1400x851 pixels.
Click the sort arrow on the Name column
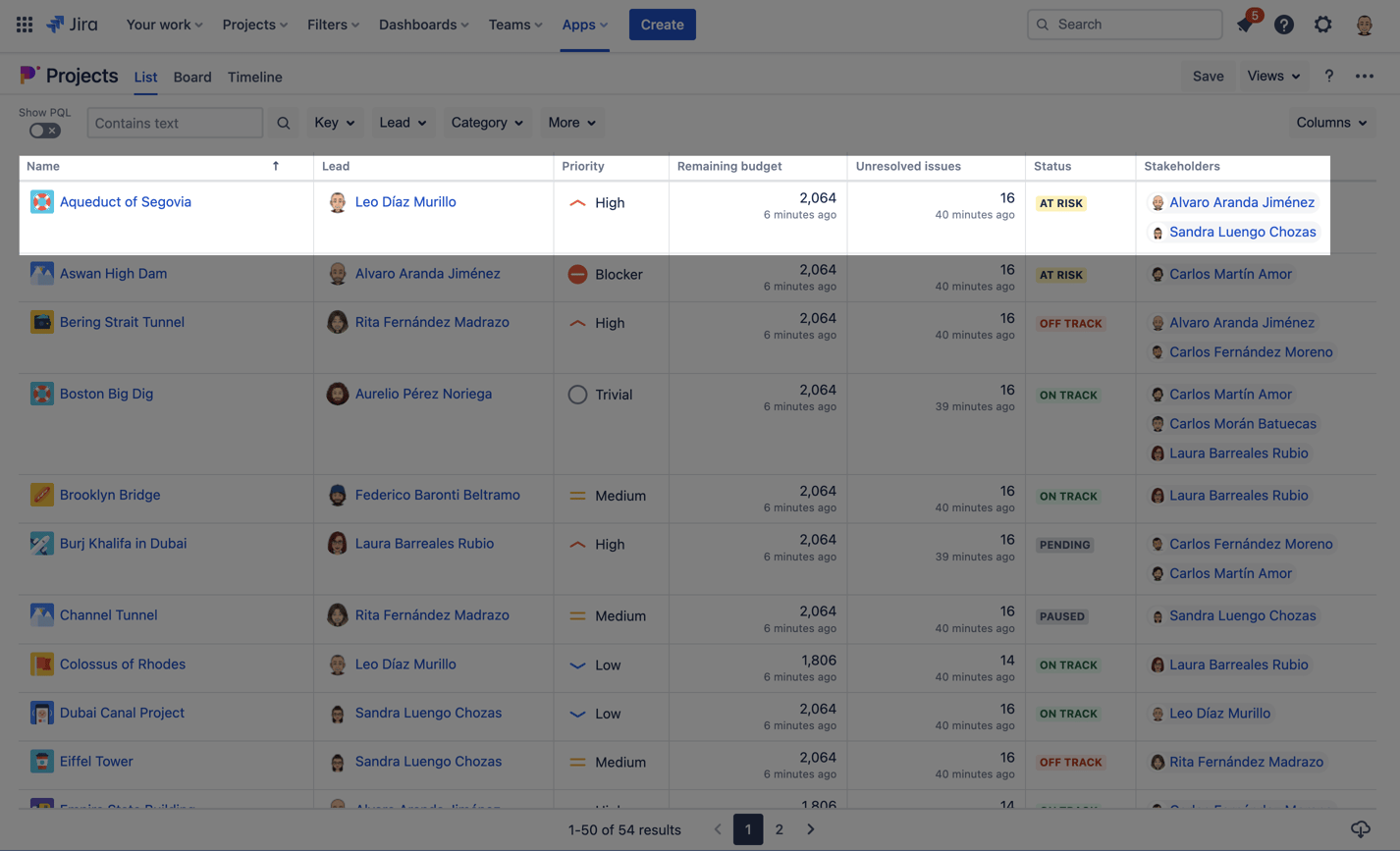(276, 166)
